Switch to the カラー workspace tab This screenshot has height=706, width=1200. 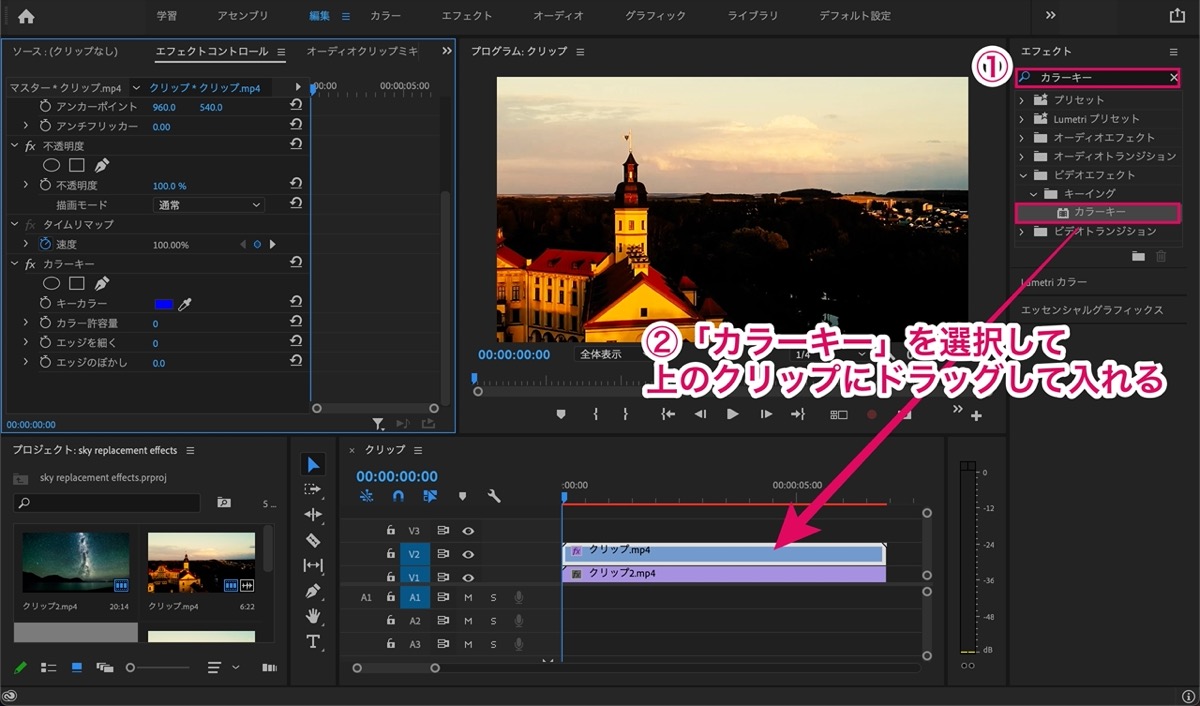[386, 16]
